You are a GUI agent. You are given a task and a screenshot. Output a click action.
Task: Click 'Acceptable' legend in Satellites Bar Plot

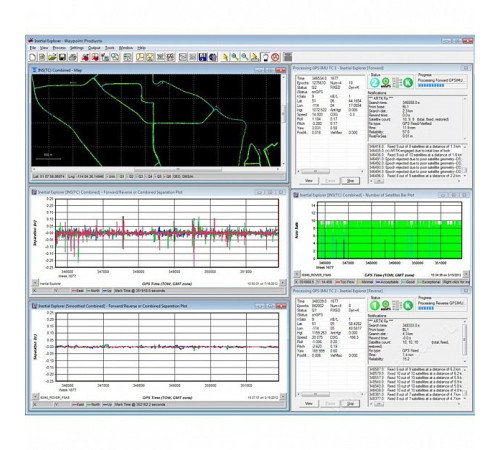click(388, 282)
